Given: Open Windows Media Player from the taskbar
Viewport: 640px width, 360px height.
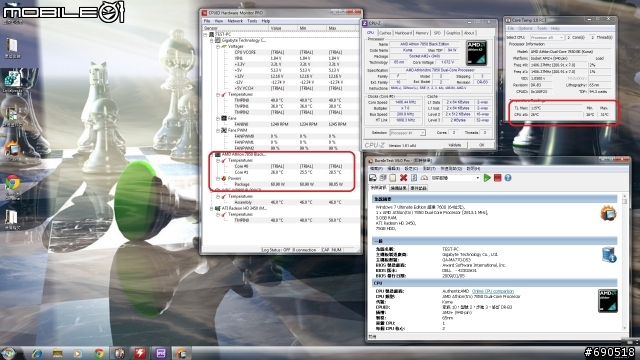Looking at the screenshot, I should coord(78,353).
